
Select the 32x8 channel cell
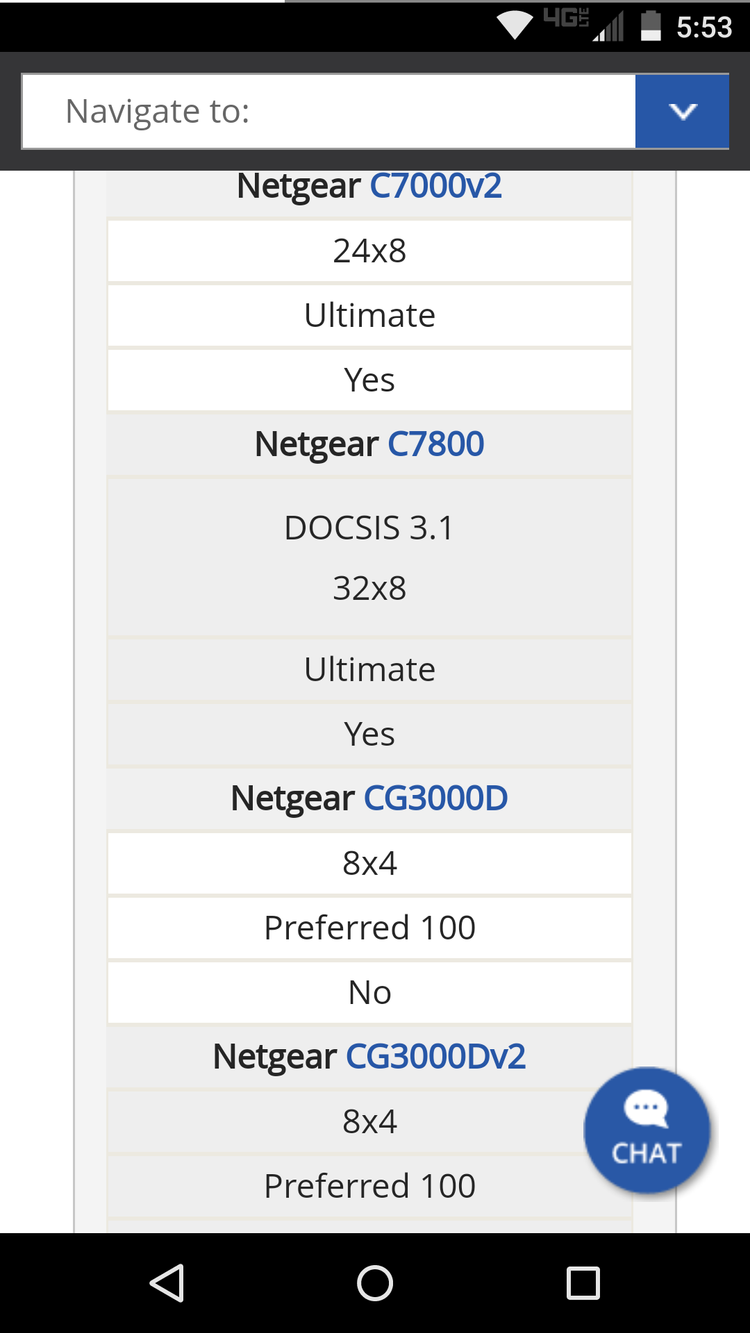[x=369, y=588]
